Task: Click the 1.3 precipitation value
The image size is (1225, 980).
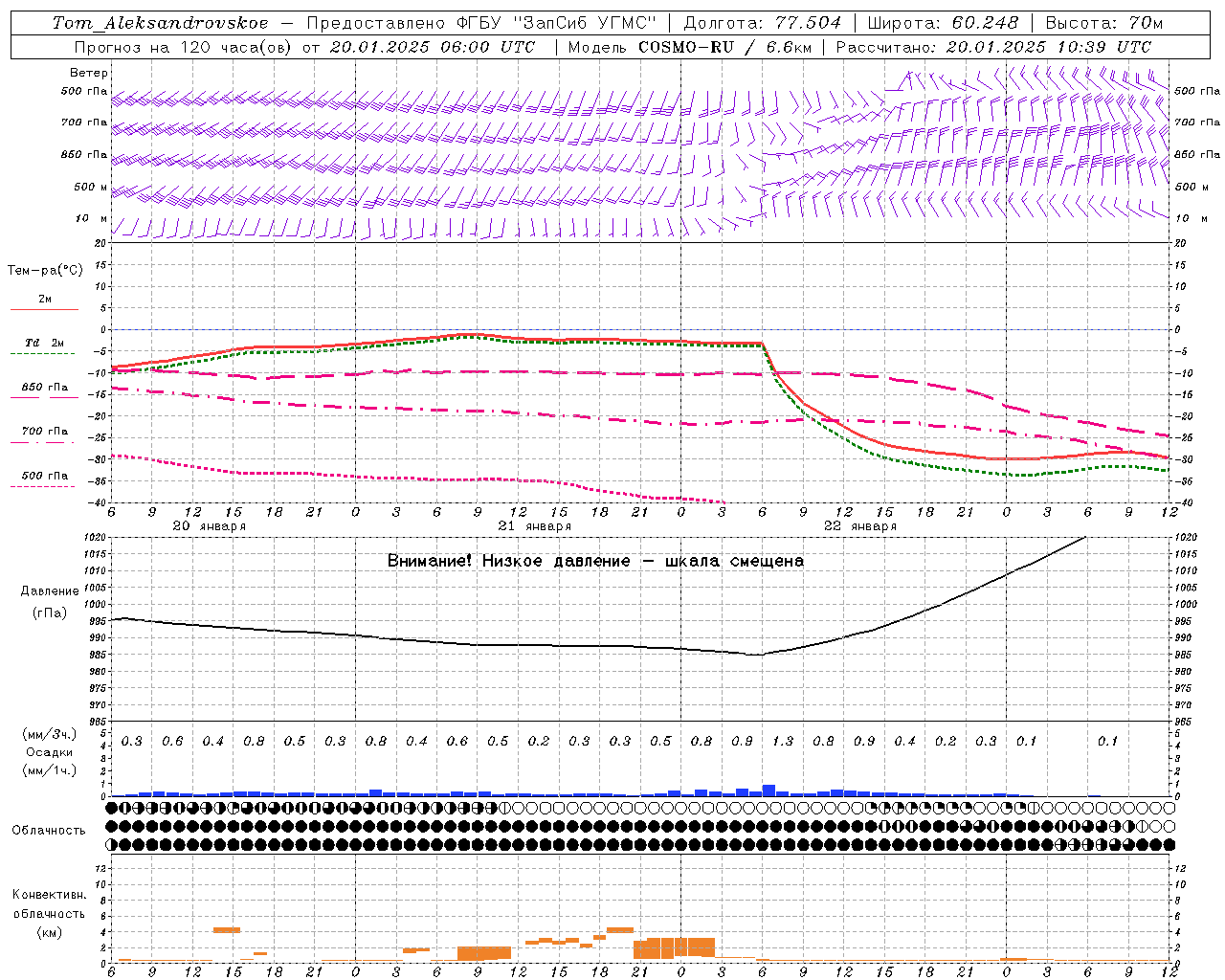Action: point(783,741)
